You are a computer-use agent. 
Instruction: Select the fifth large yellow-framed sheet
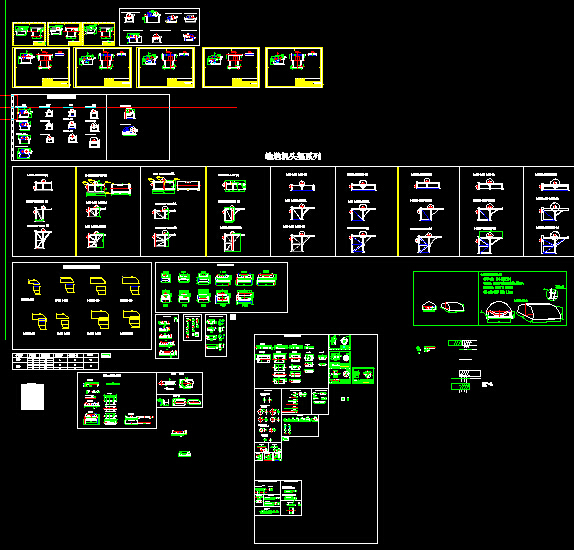tap(294, 67)
